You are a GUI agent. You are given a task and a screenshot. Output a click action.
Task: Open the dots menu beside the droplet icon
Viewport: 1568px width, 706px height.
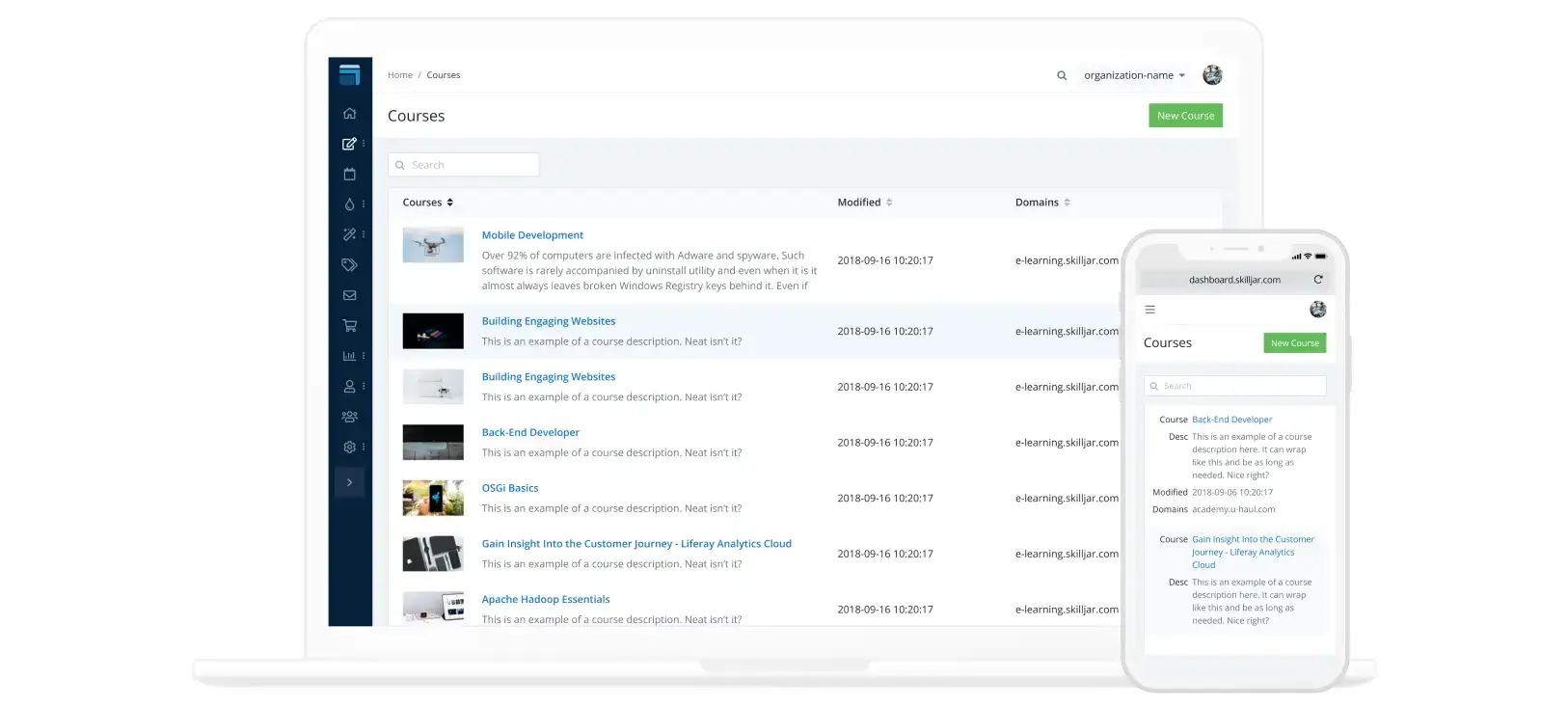click(364, 204)
